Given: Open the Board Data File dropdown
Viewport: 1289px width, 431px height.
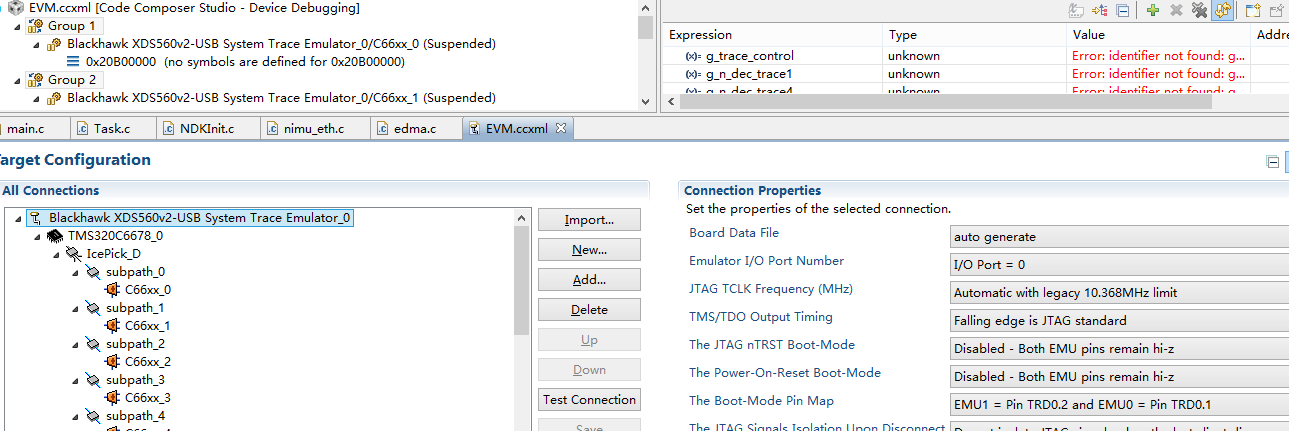Looking at the screenshot, I should tap(1118, 237).
